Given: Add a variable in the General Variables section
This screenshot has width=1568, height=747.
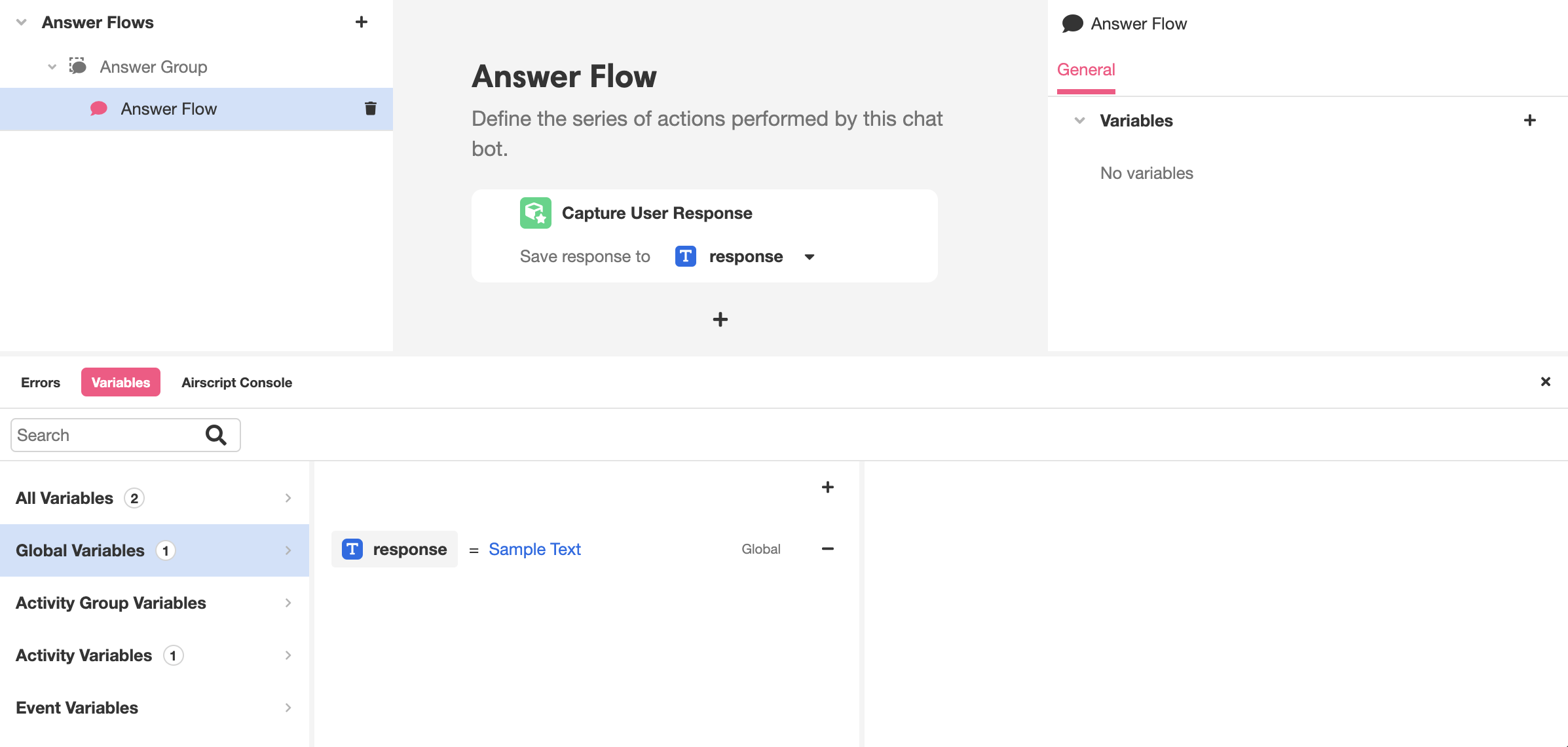Looking at the screenshot, I should click(1529, 121).
